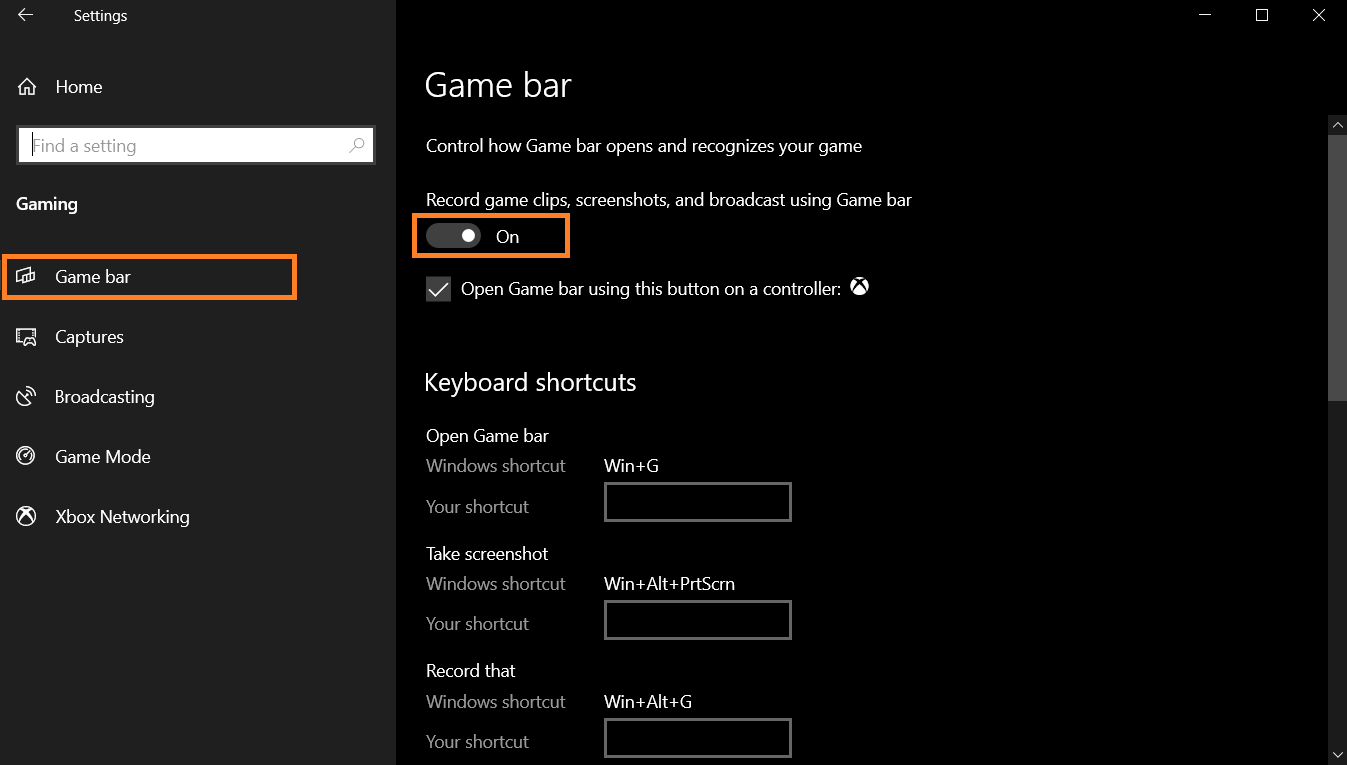Image resolution: width=1347 pixels, height=765 pixels.
Task: Click Your shortcut field for Record that
Action: pos(698,738)
